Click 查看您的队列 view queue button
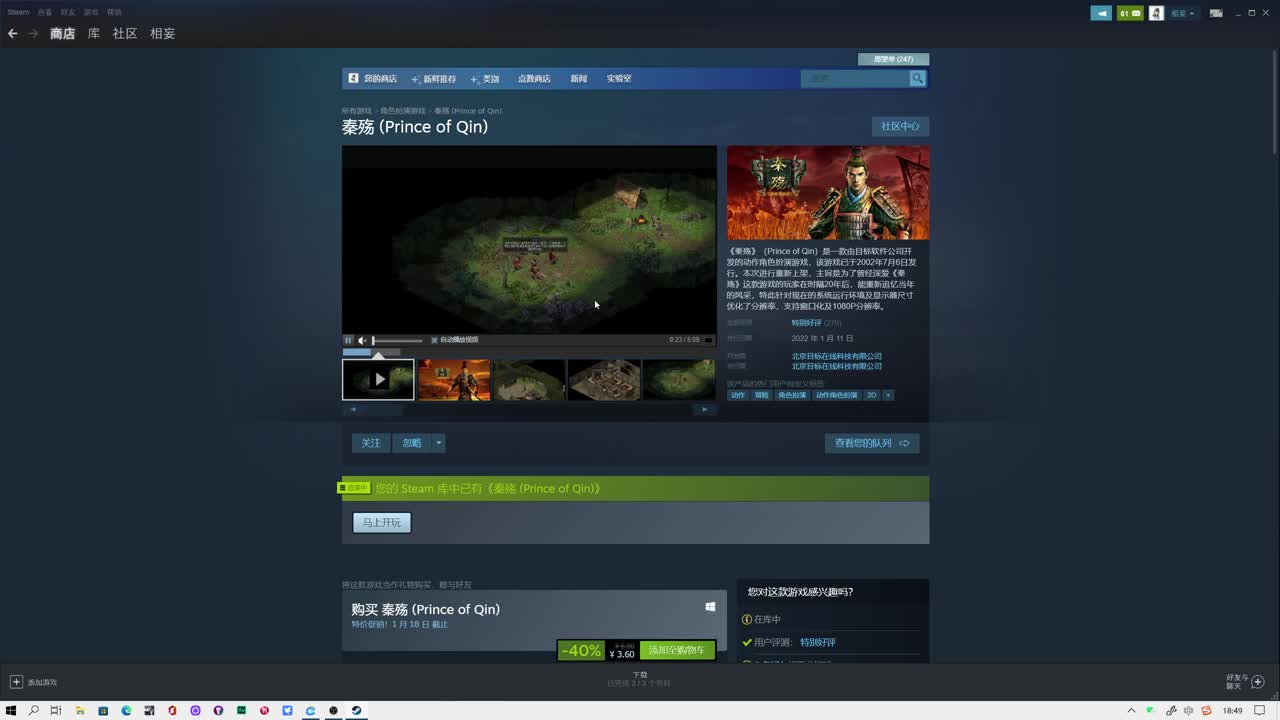 [x=872, y=443]
